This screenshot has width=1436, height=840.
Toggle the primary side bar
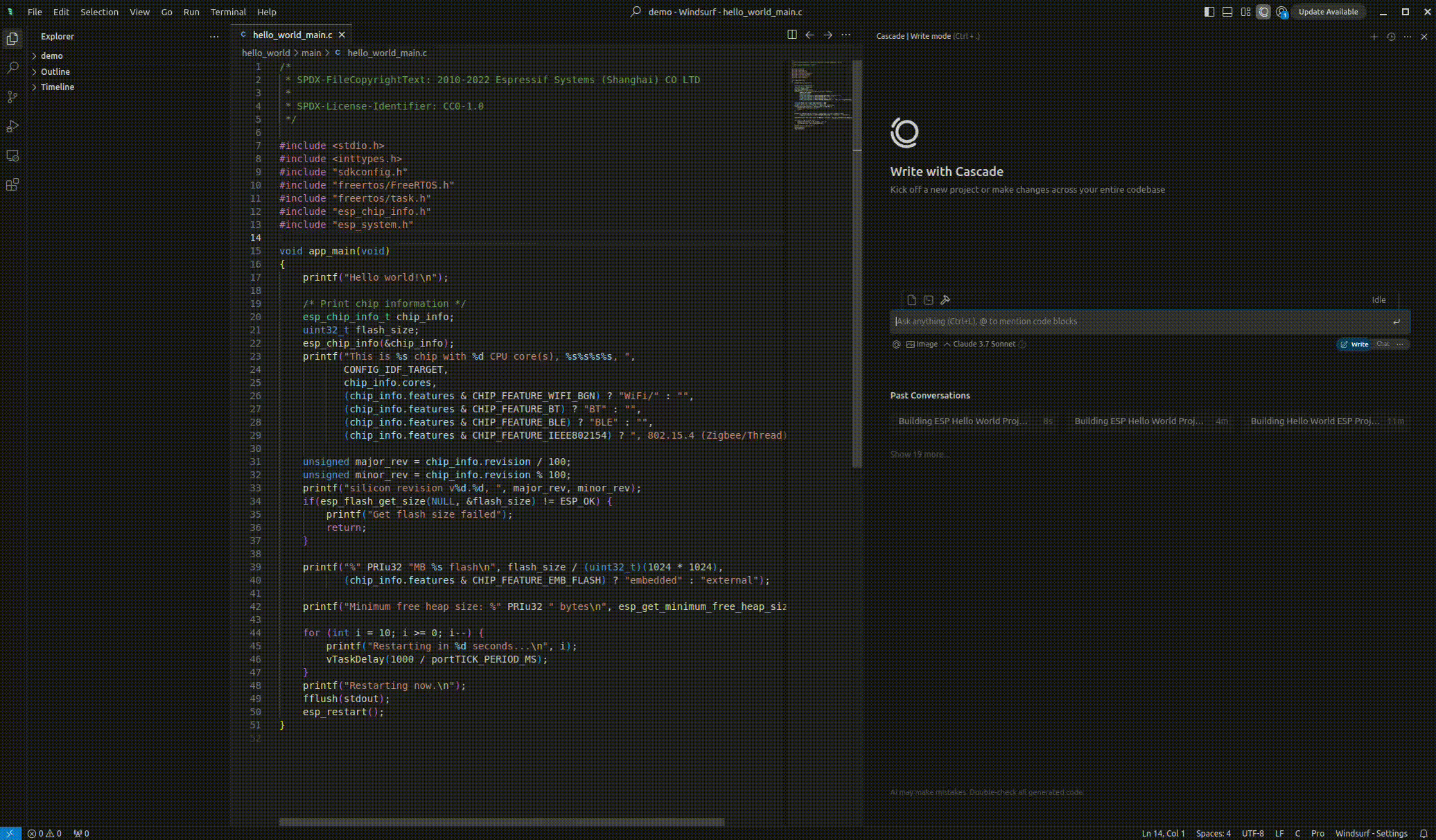(x=1209, y=12)
